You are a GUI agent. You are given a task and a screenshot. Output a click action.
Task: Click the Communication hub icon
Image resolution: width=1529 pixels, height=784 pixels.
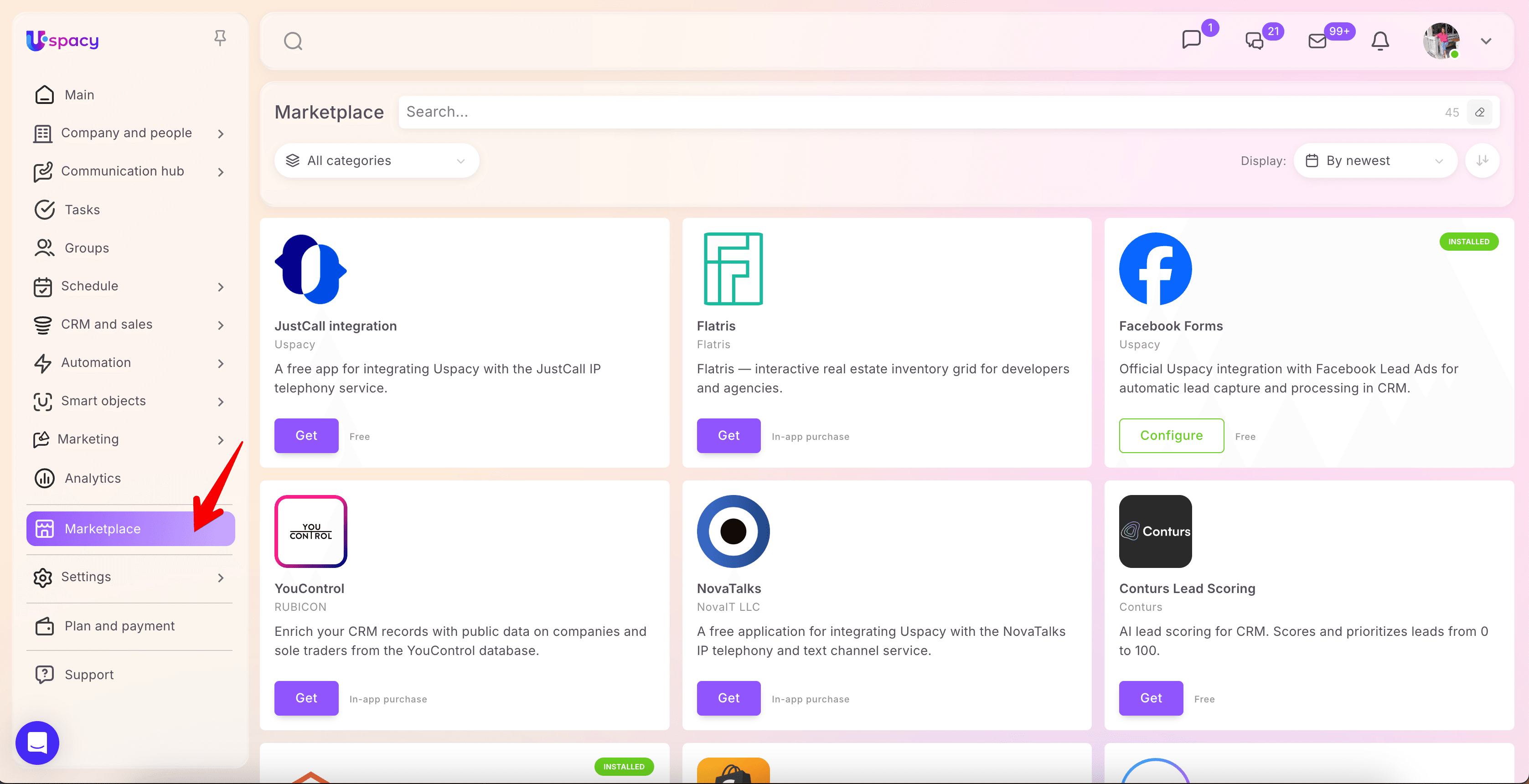coord(43,171)
